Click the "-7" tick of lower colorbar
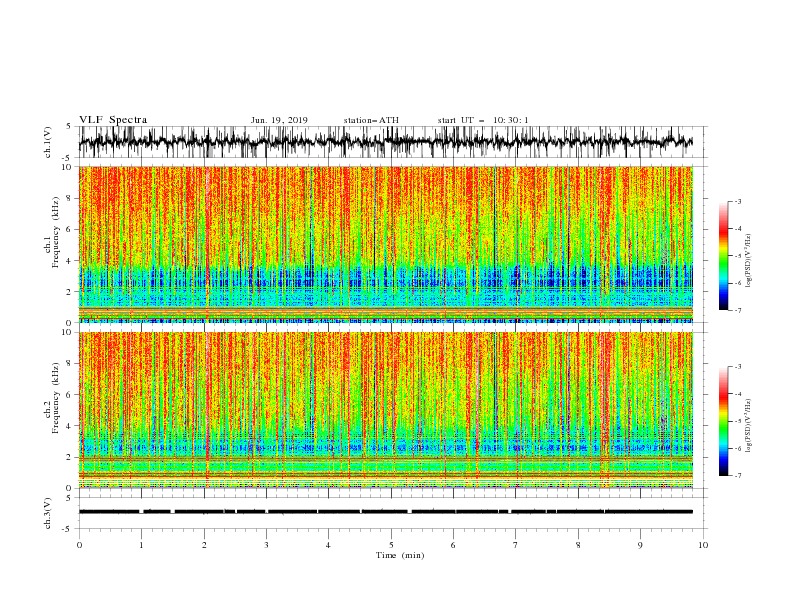The height and width of the screenshot is (612, 792). click(737, 476)
